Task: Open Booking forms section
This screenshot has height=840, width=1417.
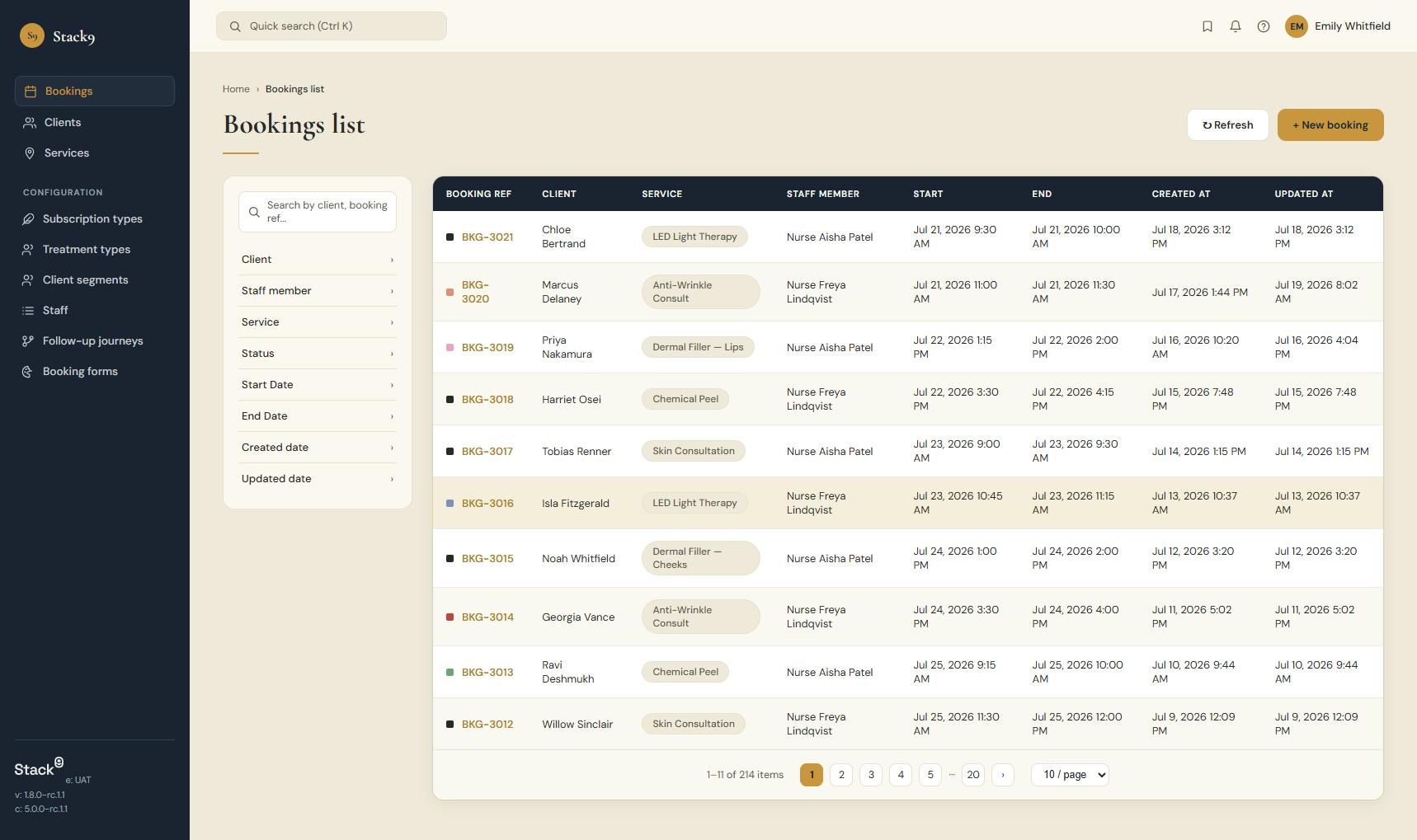Action: click(x=95, y=372)
